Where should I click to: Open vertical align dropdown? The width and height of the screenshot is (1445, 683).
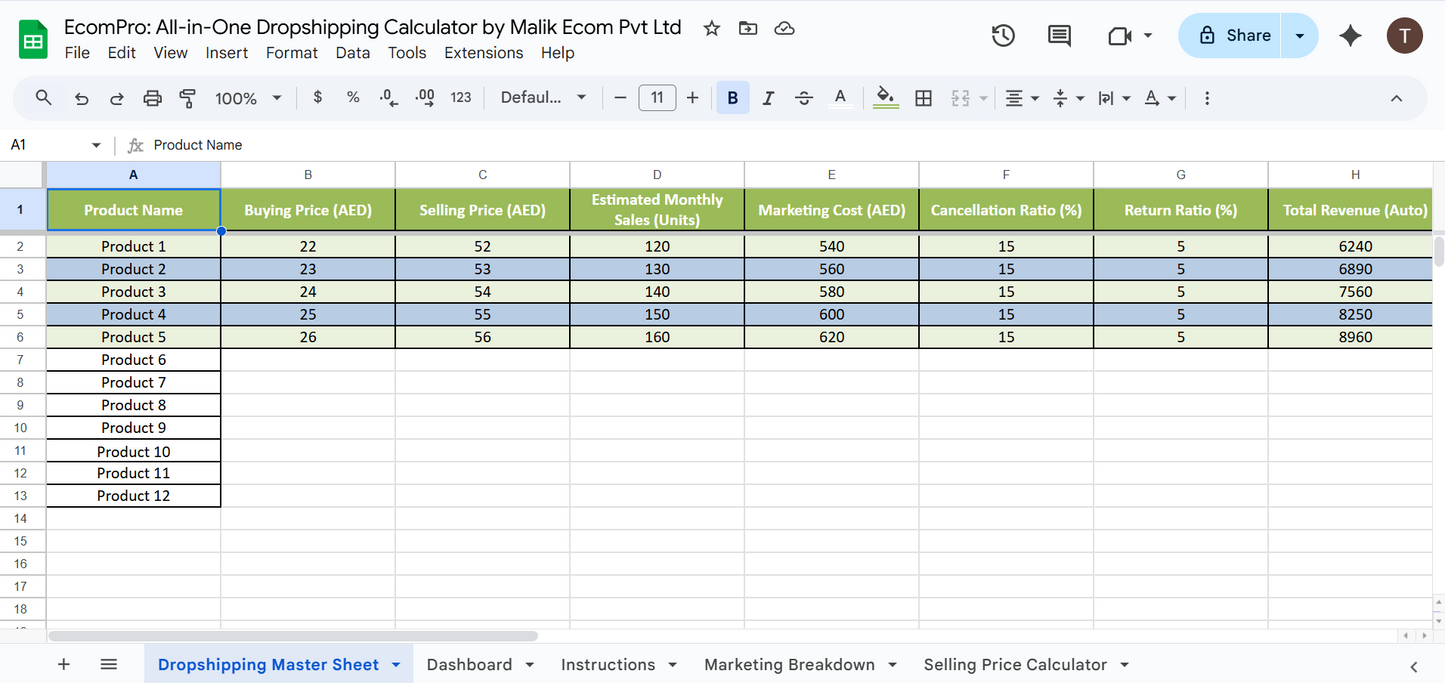(x=1068, y=98)
